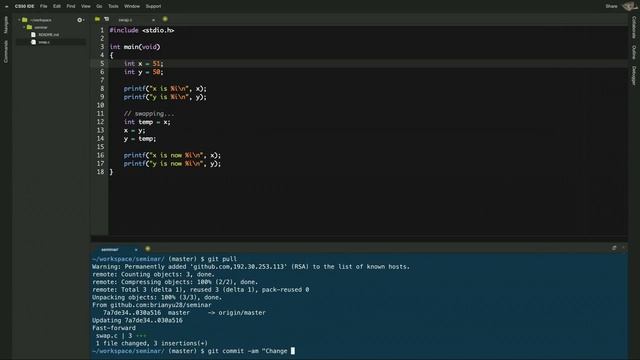
Task: Switch to the swap.c editor tab
Action: click(x=125, y=20)
